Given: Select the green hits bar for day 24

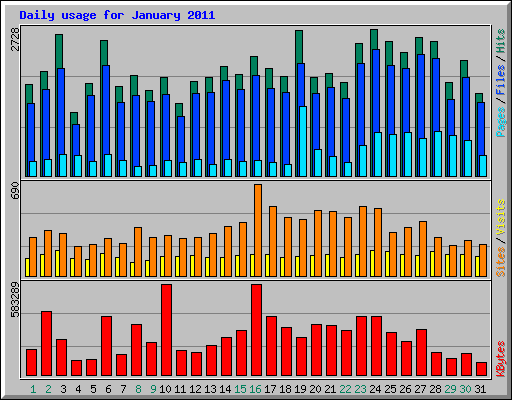Looking at the screenshot, I should pyautogui.click(x=374, y=39).
